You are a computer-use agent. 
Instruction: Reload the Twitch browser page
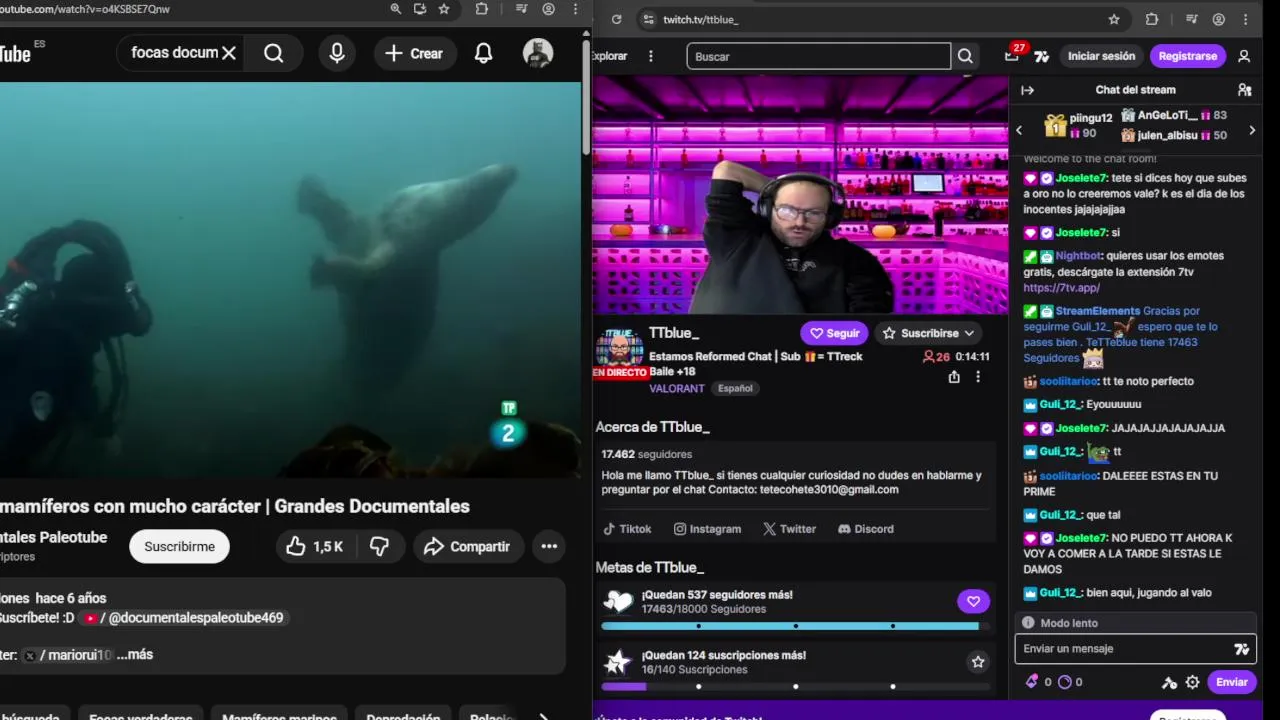pos(616,19)
